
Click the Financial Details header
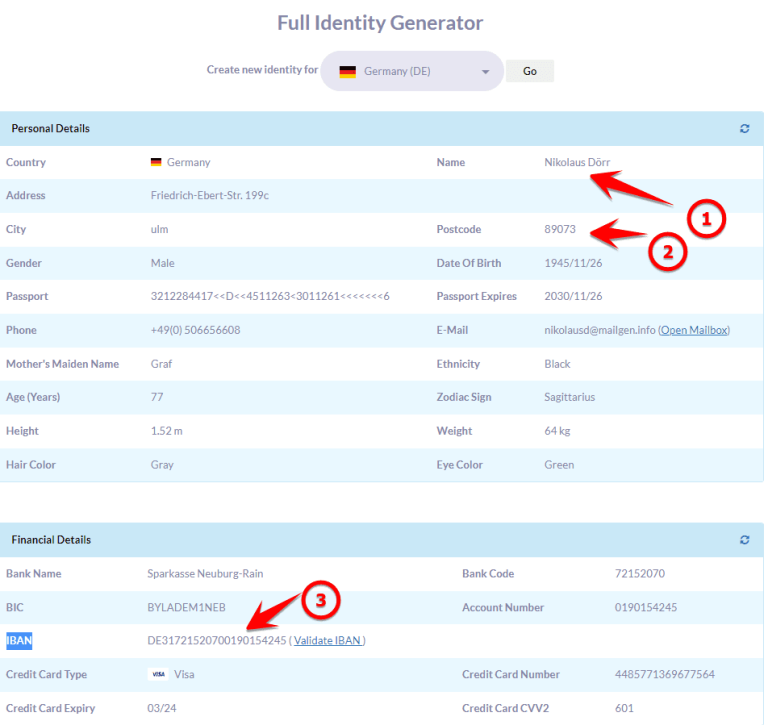pyautogui.click(x=51, y=540)
